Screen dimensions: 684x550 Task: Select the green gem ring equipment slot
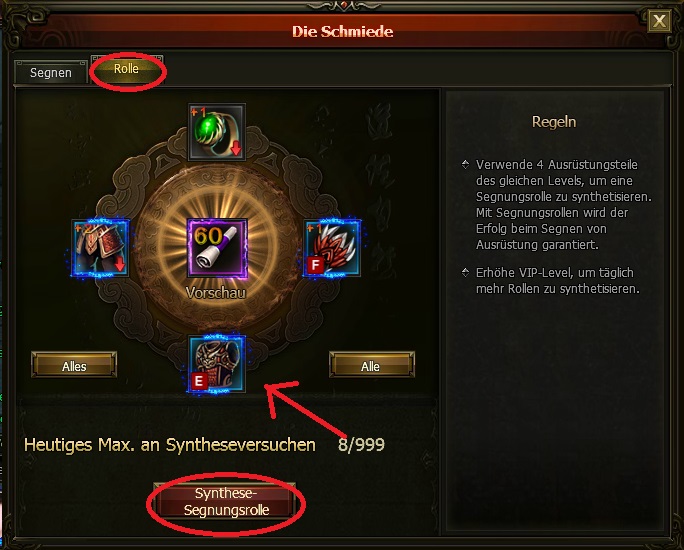click(217, 132)
